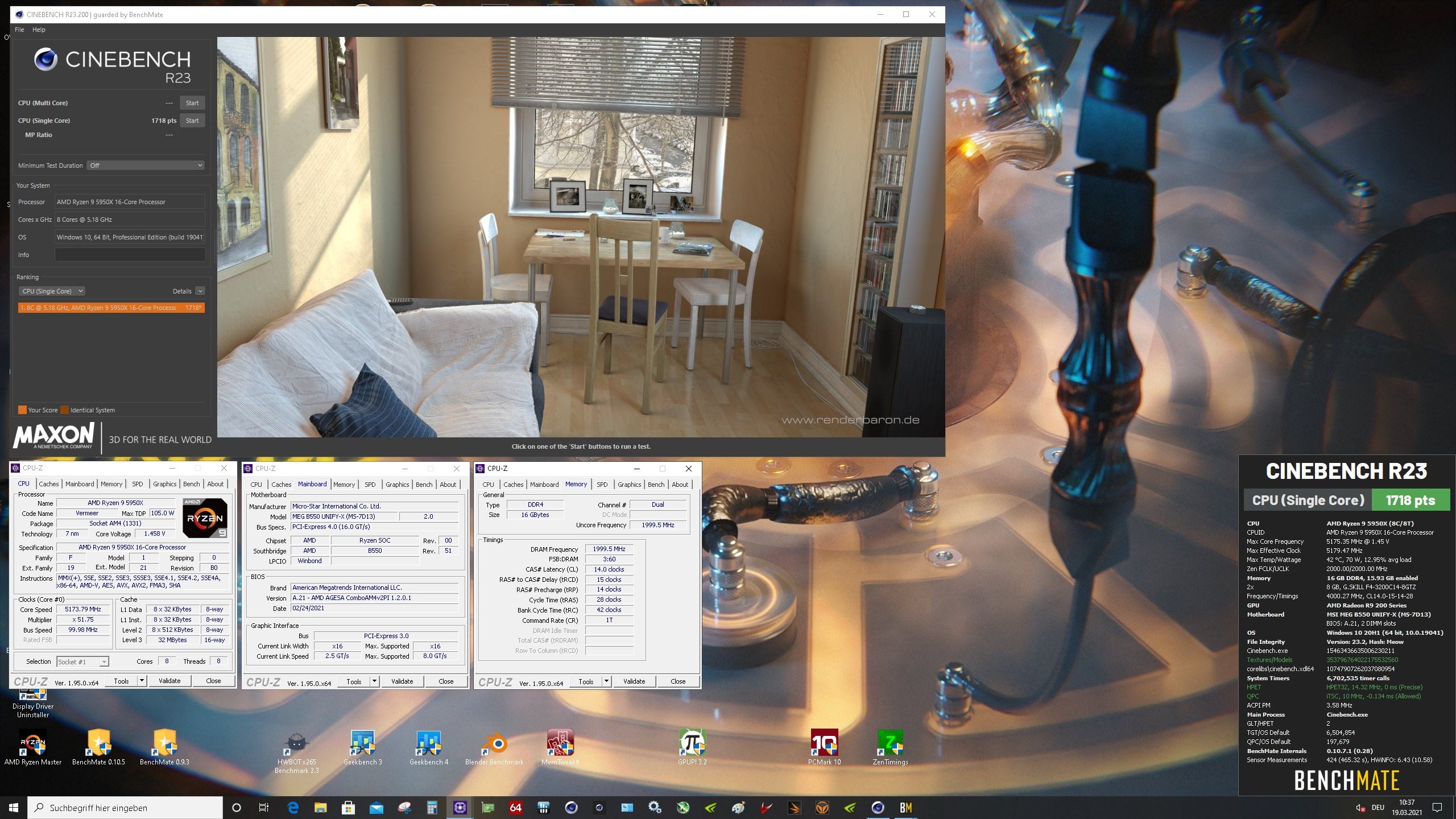Click Close button in CPU-Z Mainboard window

446,681
